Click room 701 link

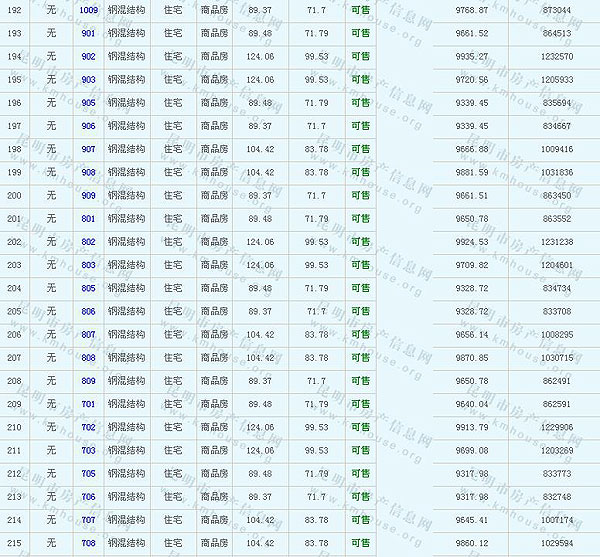click(89, 404)
